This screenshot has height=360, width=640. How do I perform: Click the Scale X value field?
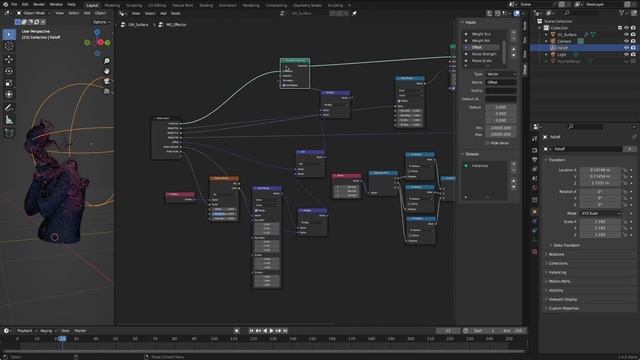pos(600,222)
